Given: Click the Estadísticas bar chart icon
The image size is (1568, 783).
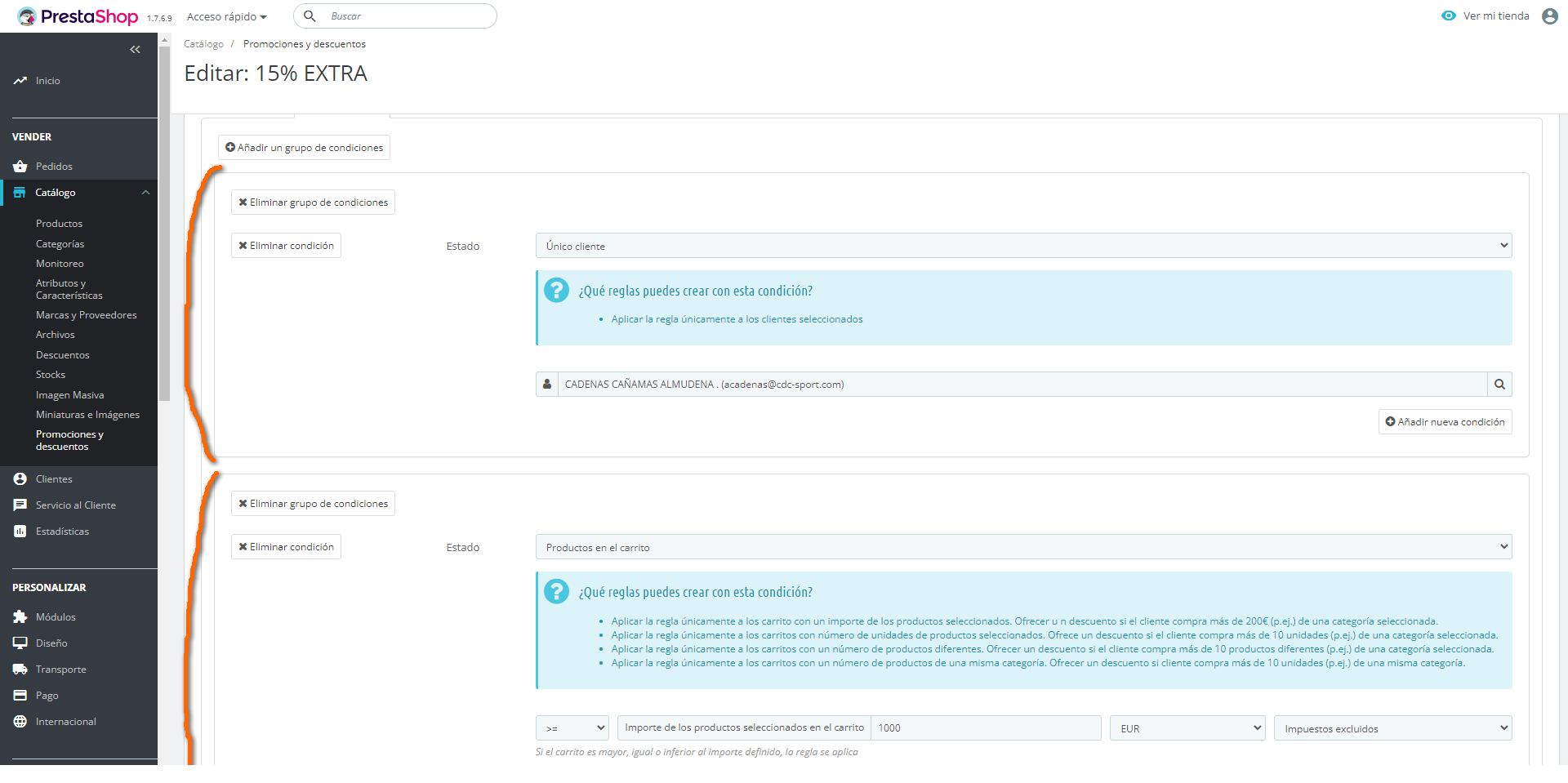Looking at the screenshot, I should coord(20,532).
